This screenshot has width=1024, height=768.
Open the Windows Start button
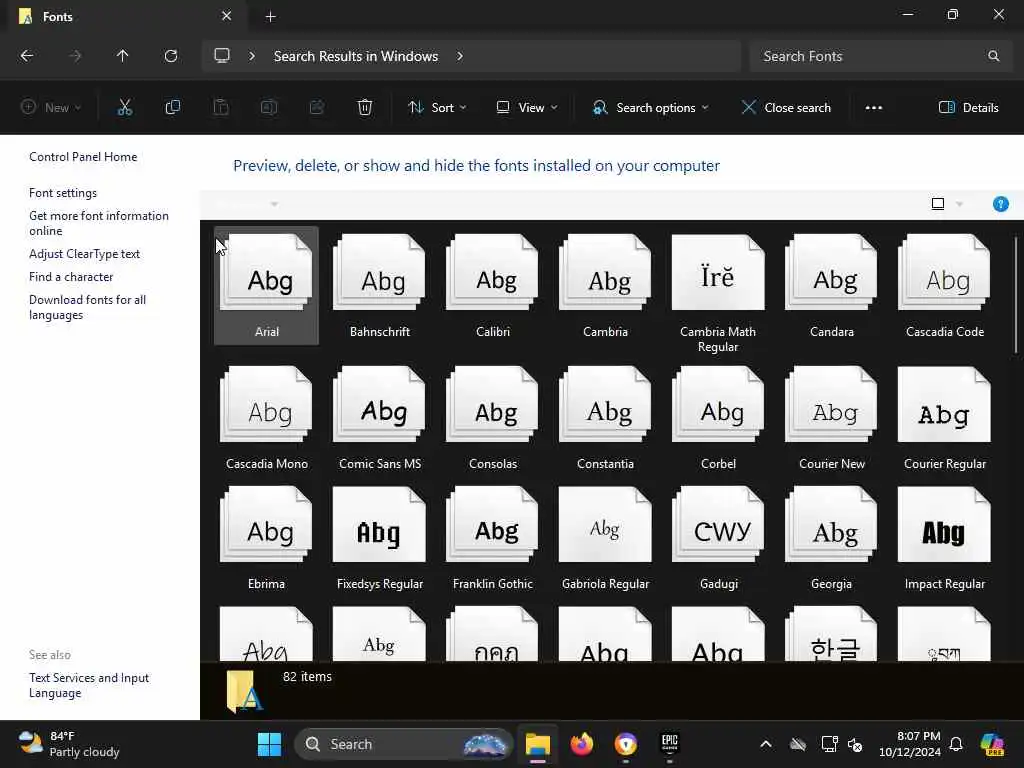click(x=269, y=744)
